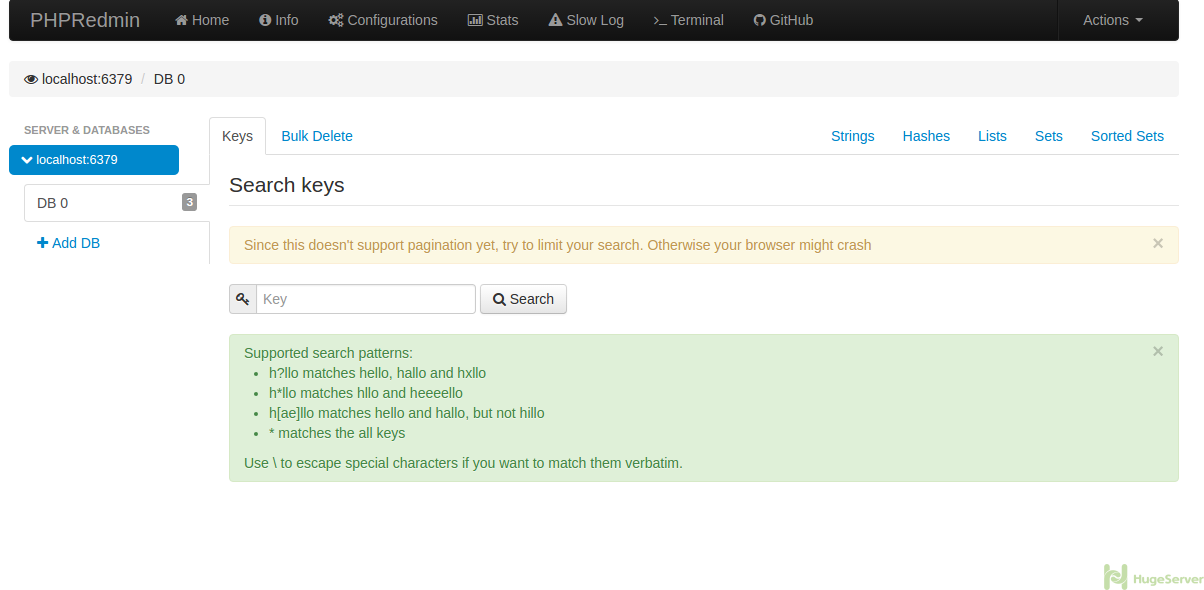Click the Search keys heading
Image resolution: width=1204 pixels, height=590 pixels.
point(287,185)
